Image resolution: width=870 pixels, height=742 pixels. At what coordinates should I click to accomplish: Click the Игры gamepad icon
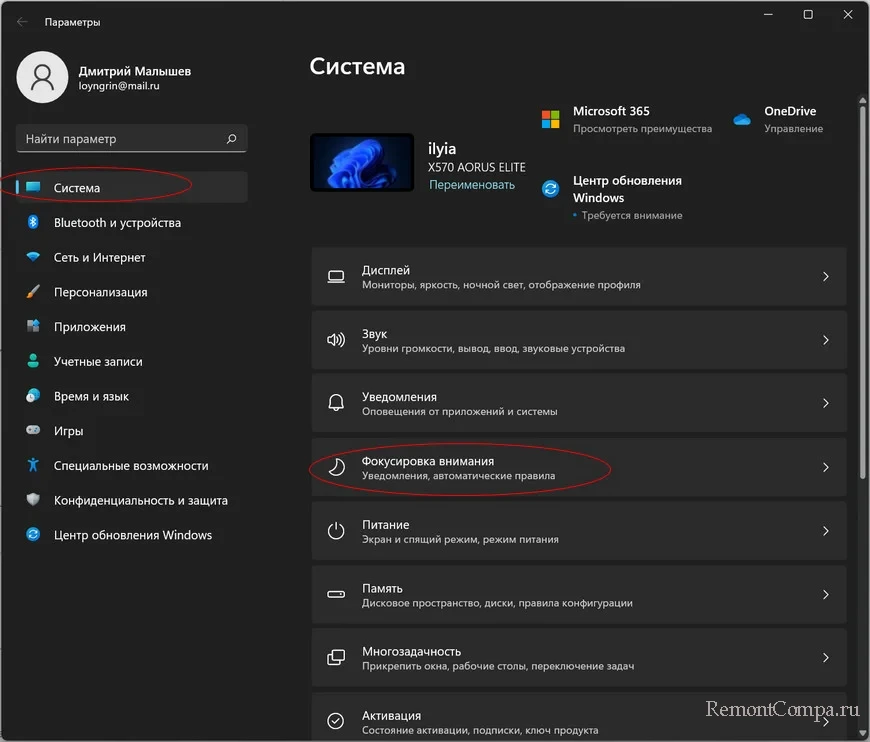(x=33, y=430)
